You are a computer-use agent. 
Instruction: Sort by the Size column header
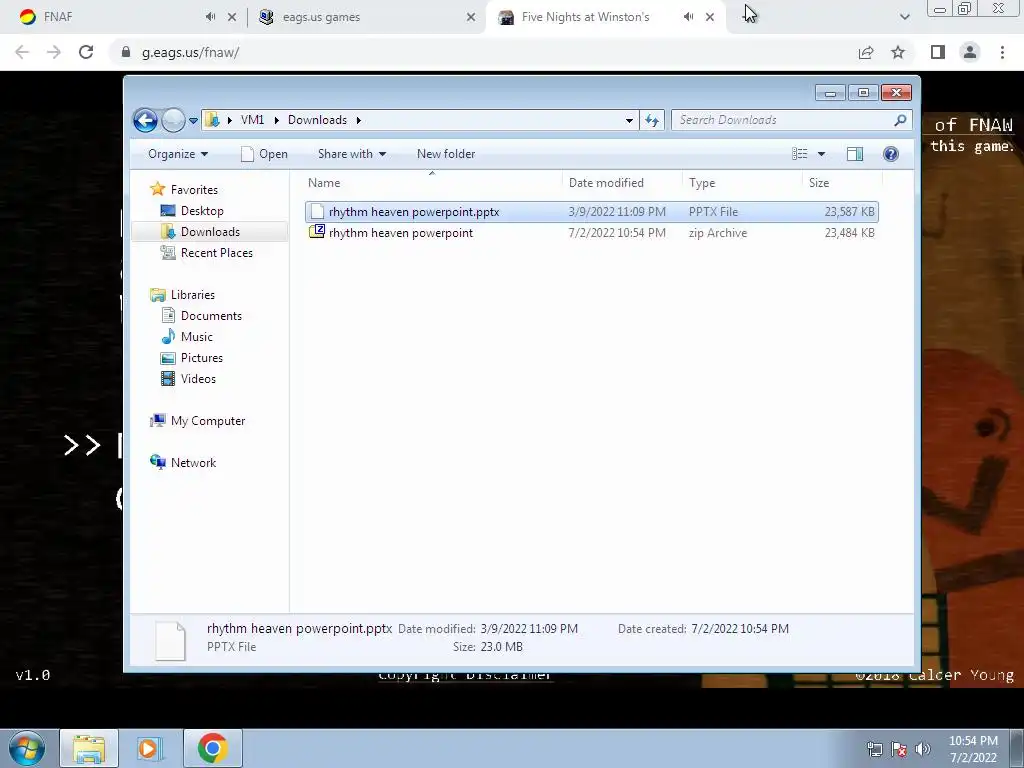click(x=842, y=183)
